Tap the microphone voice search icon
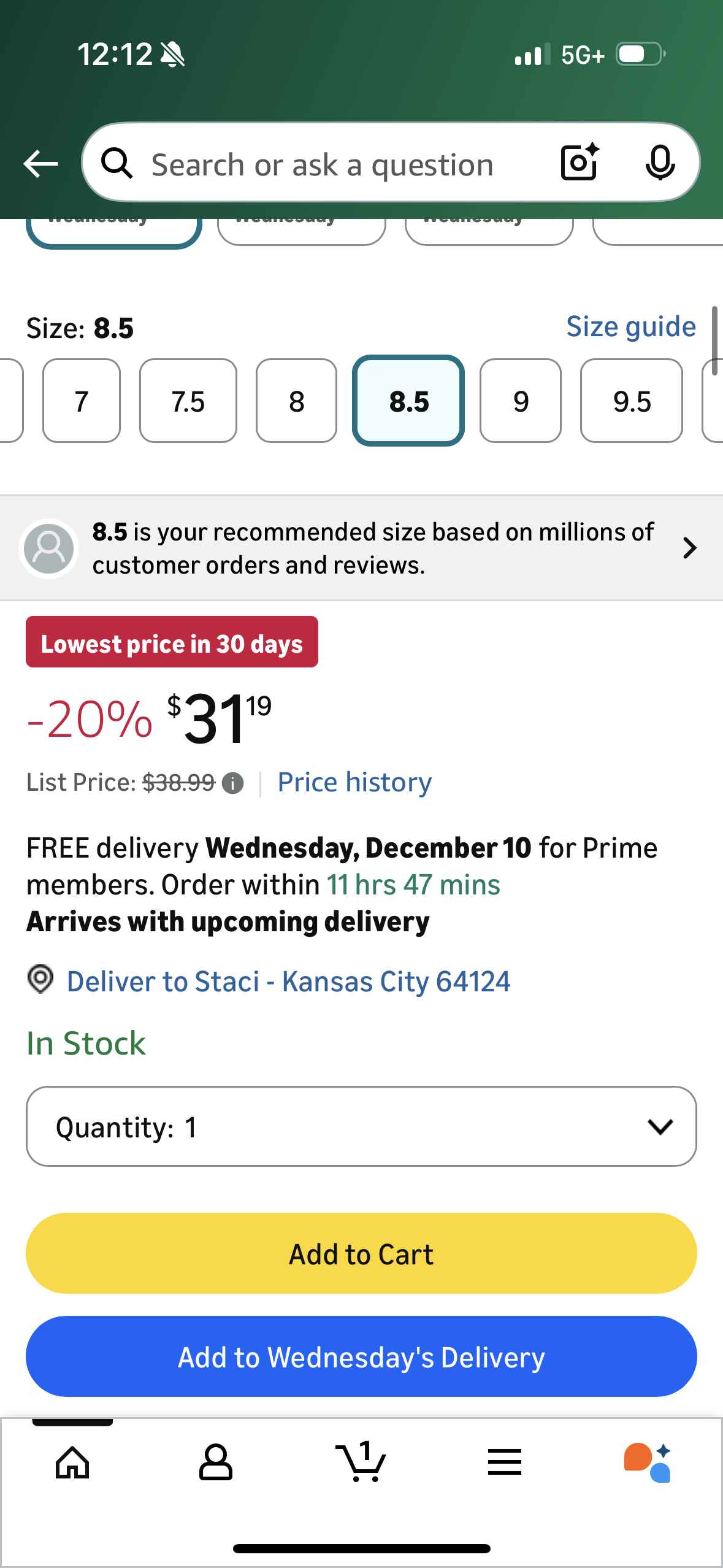This screenshot has height=1568, width=723. 660,163
